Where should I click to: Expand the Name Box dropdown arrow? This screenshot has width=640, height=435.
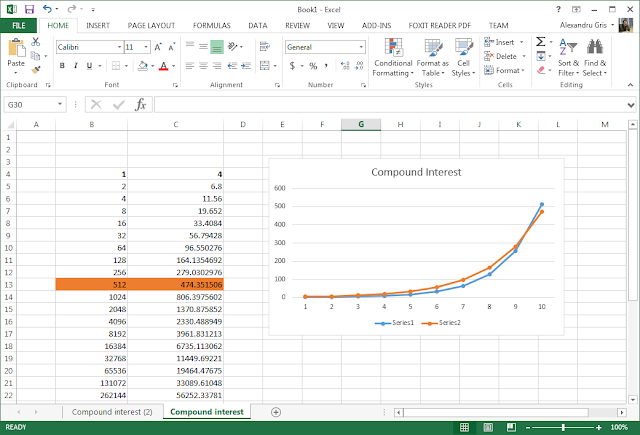pos(61,104)
